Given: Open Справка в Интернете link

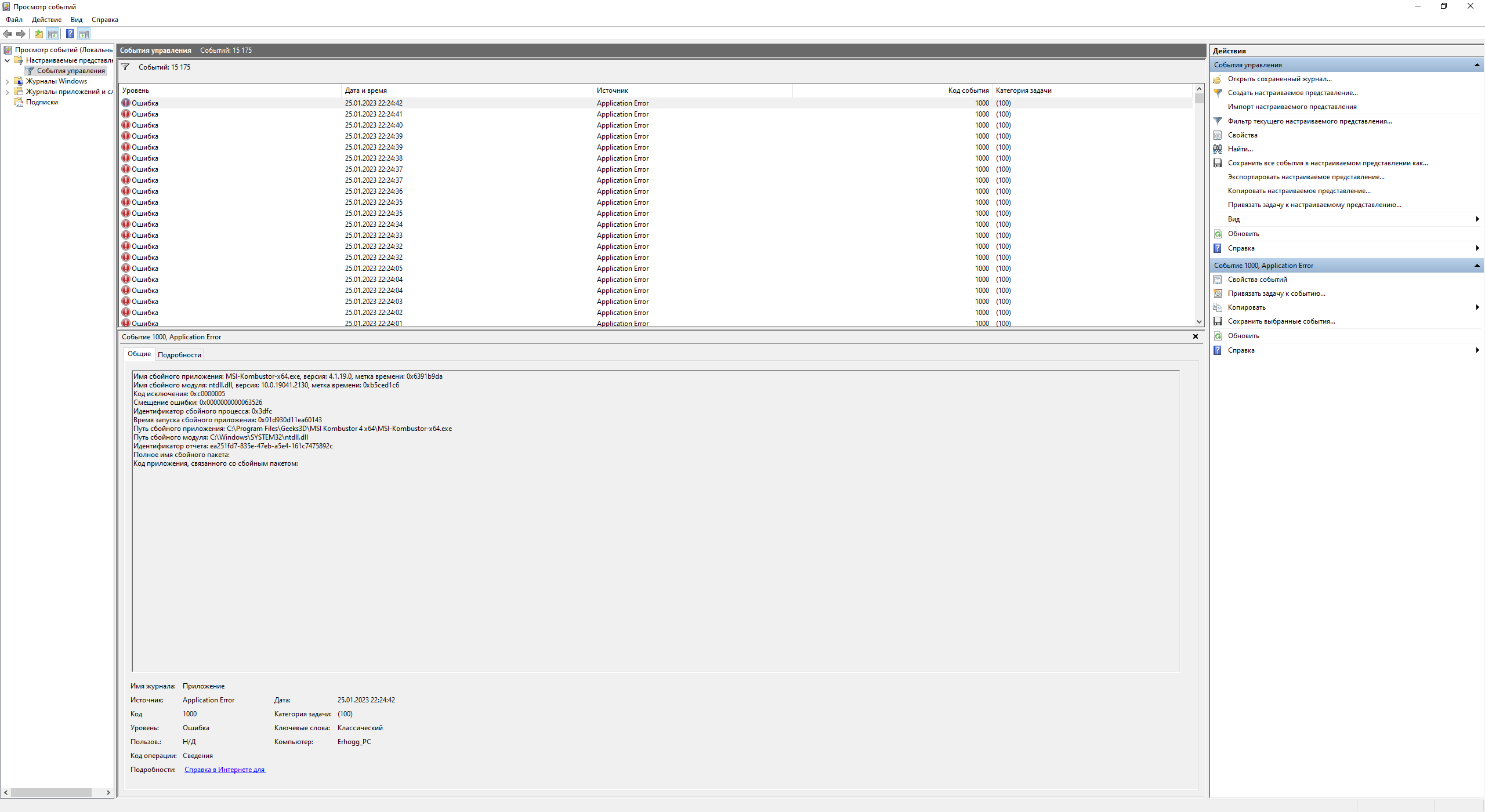Looking at the screenshot, I should pyautogui.click(x=224, y=770).
